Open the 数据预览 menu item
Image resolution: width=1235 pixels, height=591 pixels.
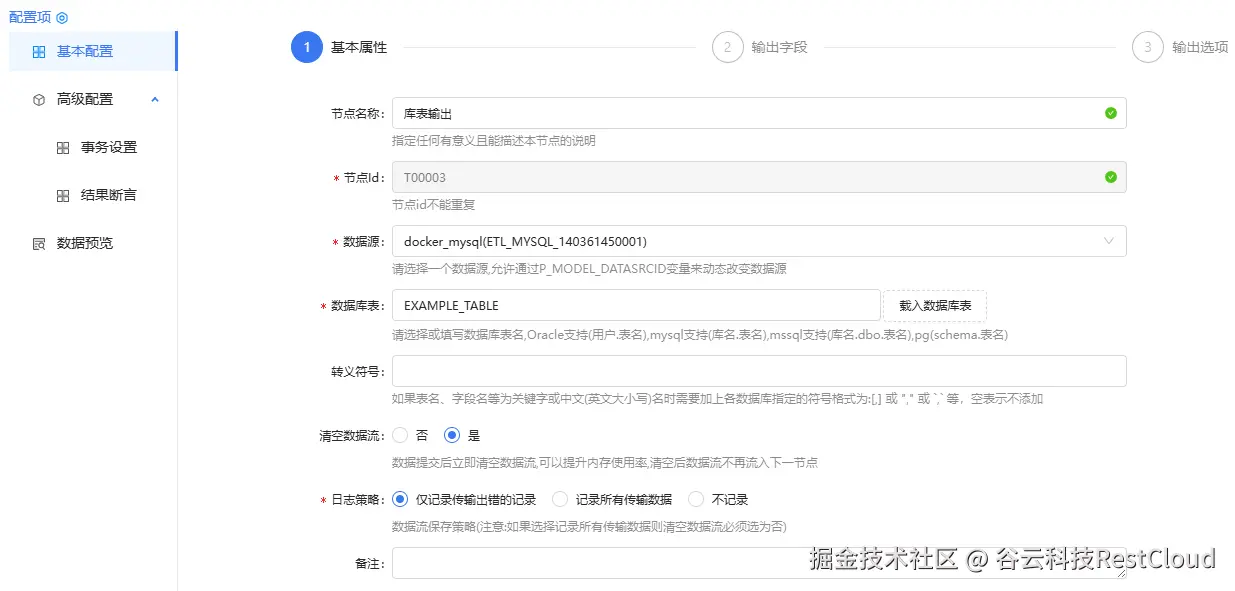pos(93,243)
